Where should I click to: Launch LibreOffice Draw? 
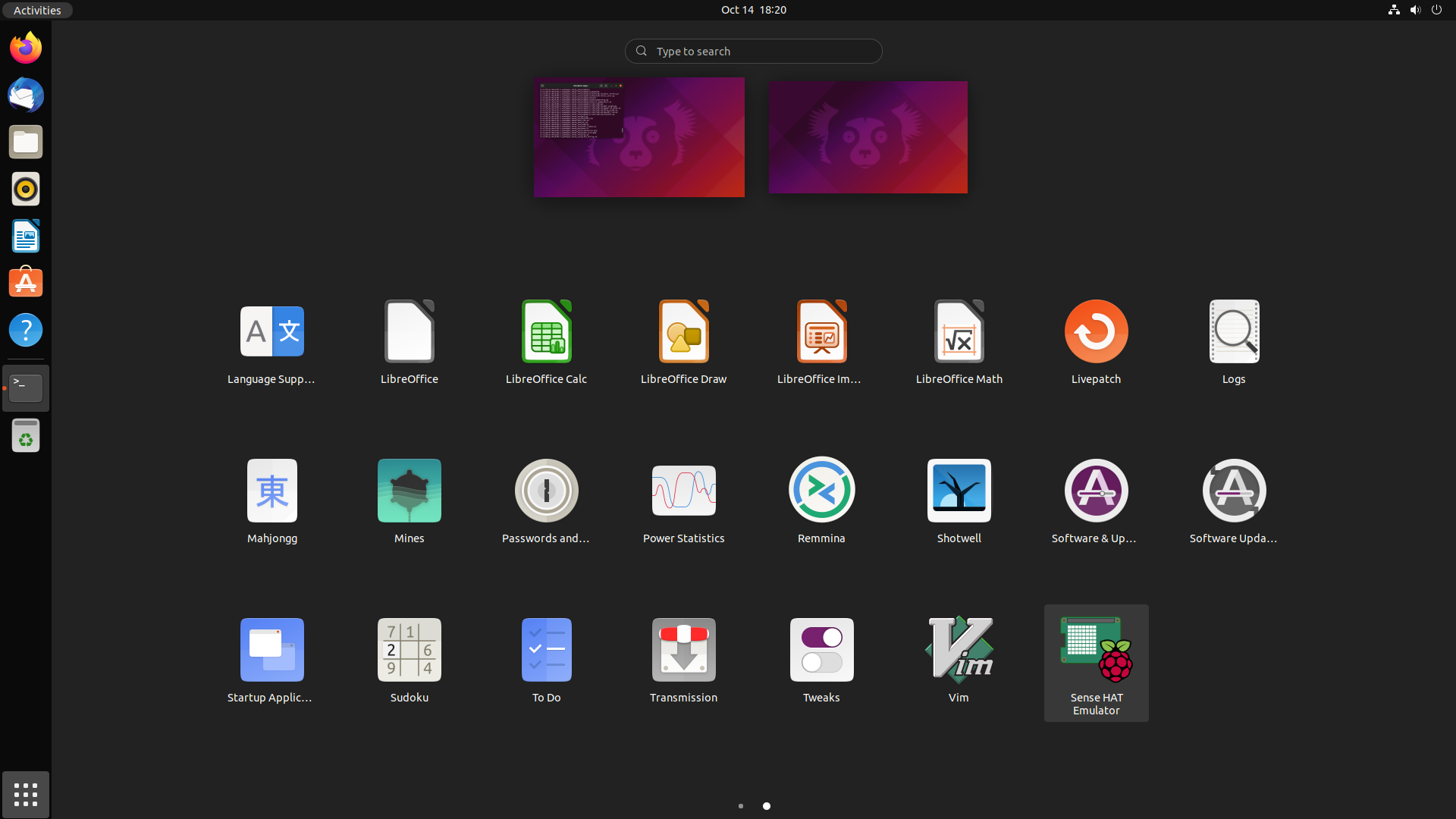point(684,343)
